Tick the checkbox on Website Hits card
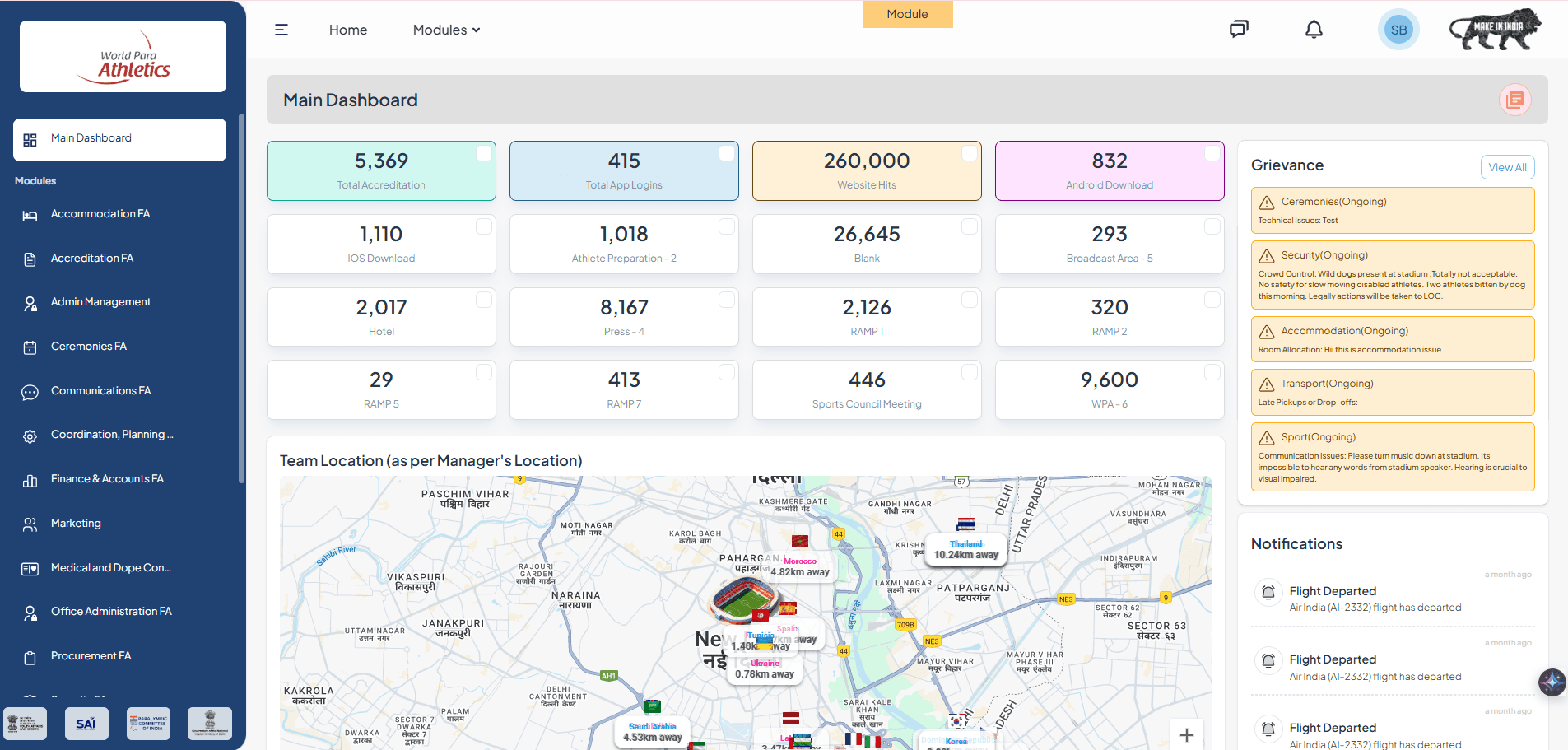 click(x=970, y=153)
